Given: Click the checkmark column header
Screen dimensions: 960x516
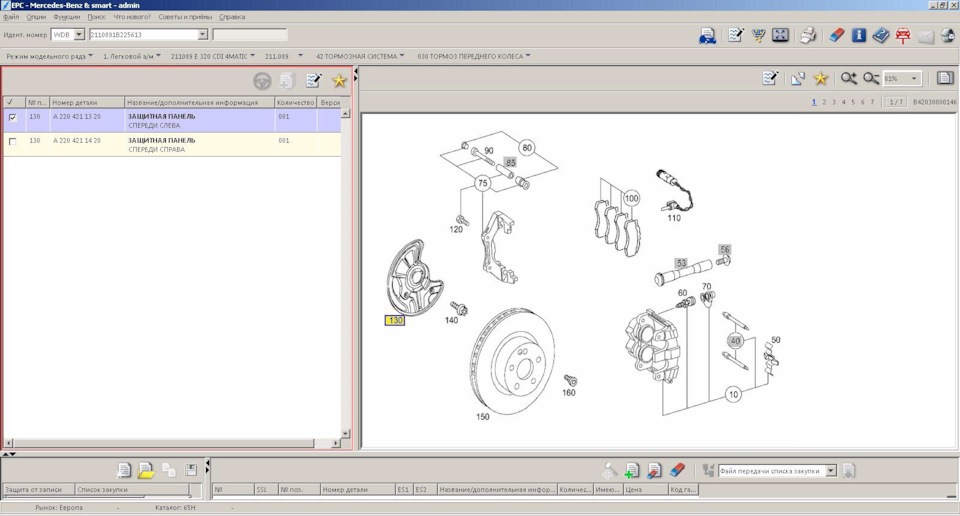Looking at the screenshot, I should 13,102.
